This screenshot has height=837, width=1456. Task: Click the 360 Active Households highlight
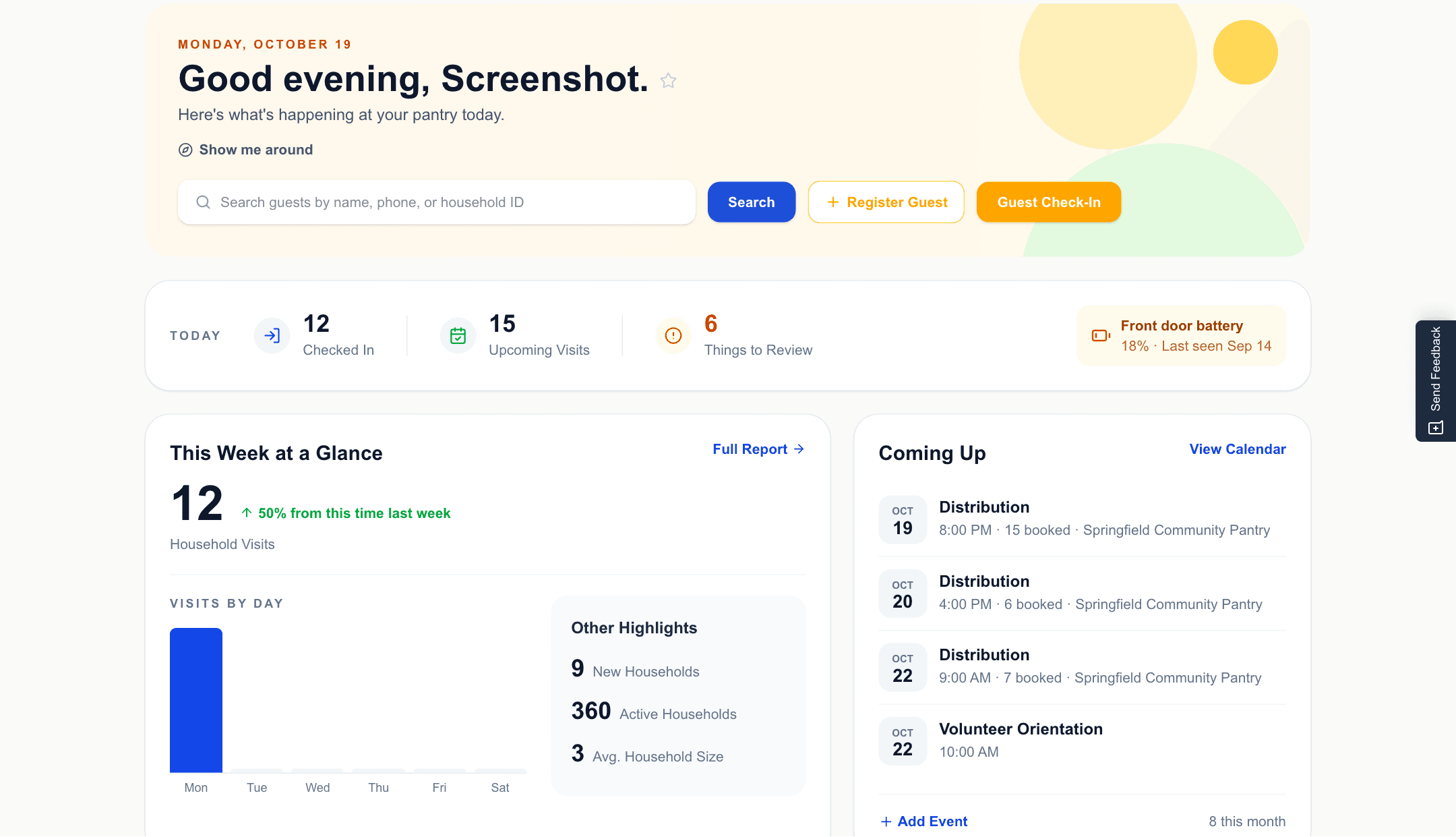(x=654, y=712)
